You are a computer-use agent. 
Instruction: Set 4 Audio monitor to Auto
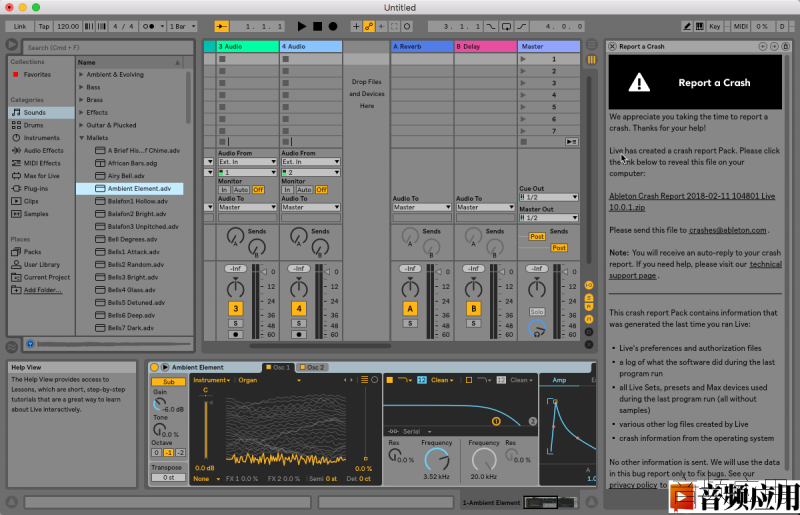pyautogui.click(x=304, y=190)
